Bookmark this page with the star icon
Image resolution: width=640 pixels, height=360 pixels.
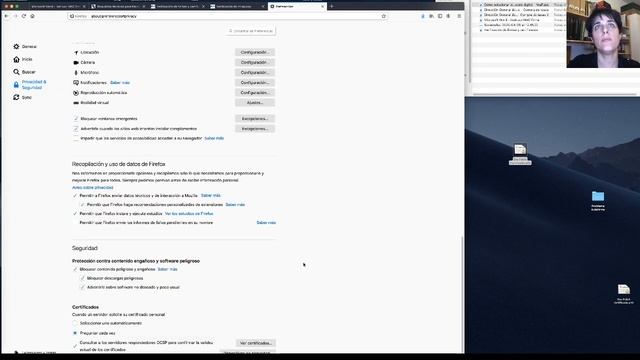384,16
